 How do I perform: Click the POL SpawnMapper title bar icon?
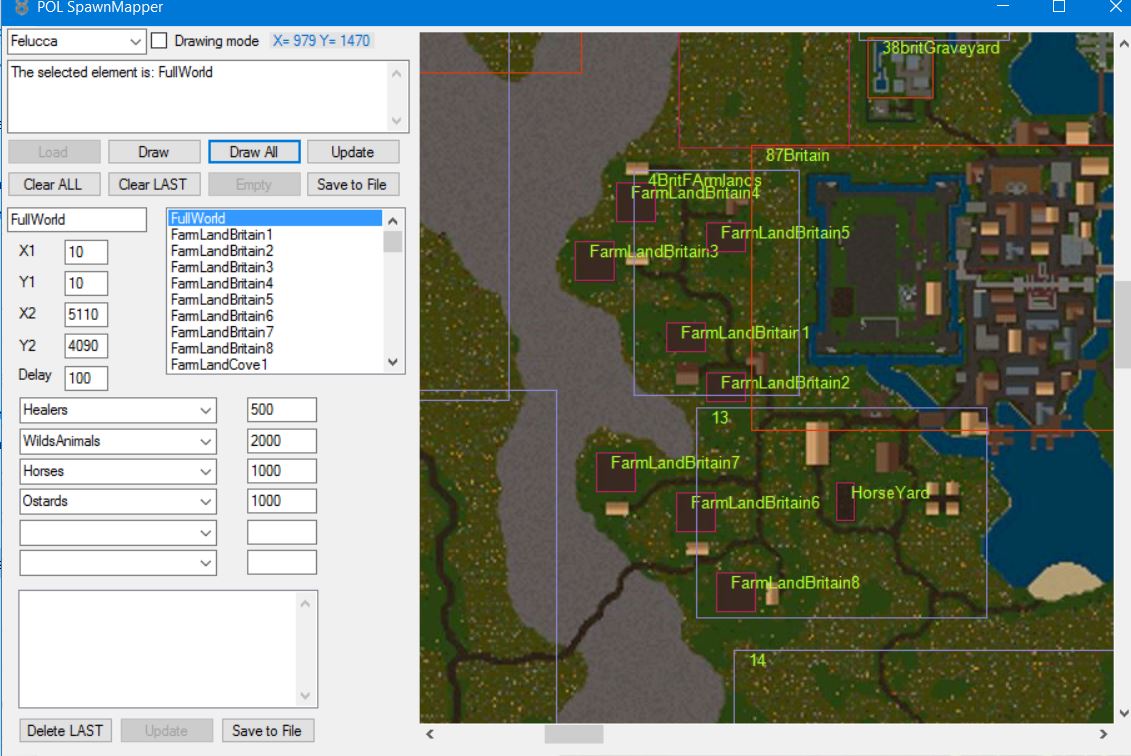[x=22, y=7]
